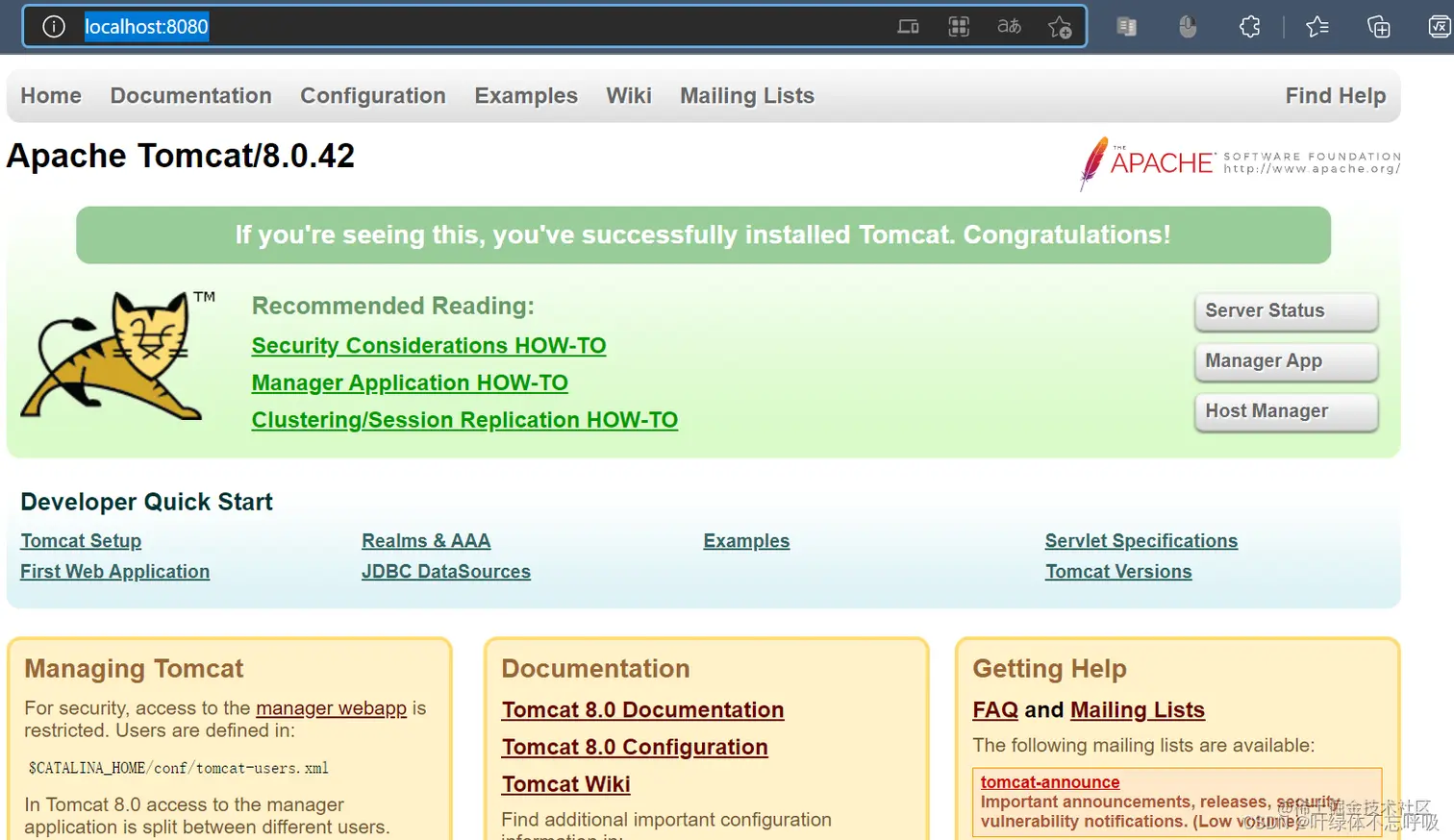The height and width of the screenshot is (840, 1454).
Task: Click the site information icon in address bar
Action: point(54,27)
